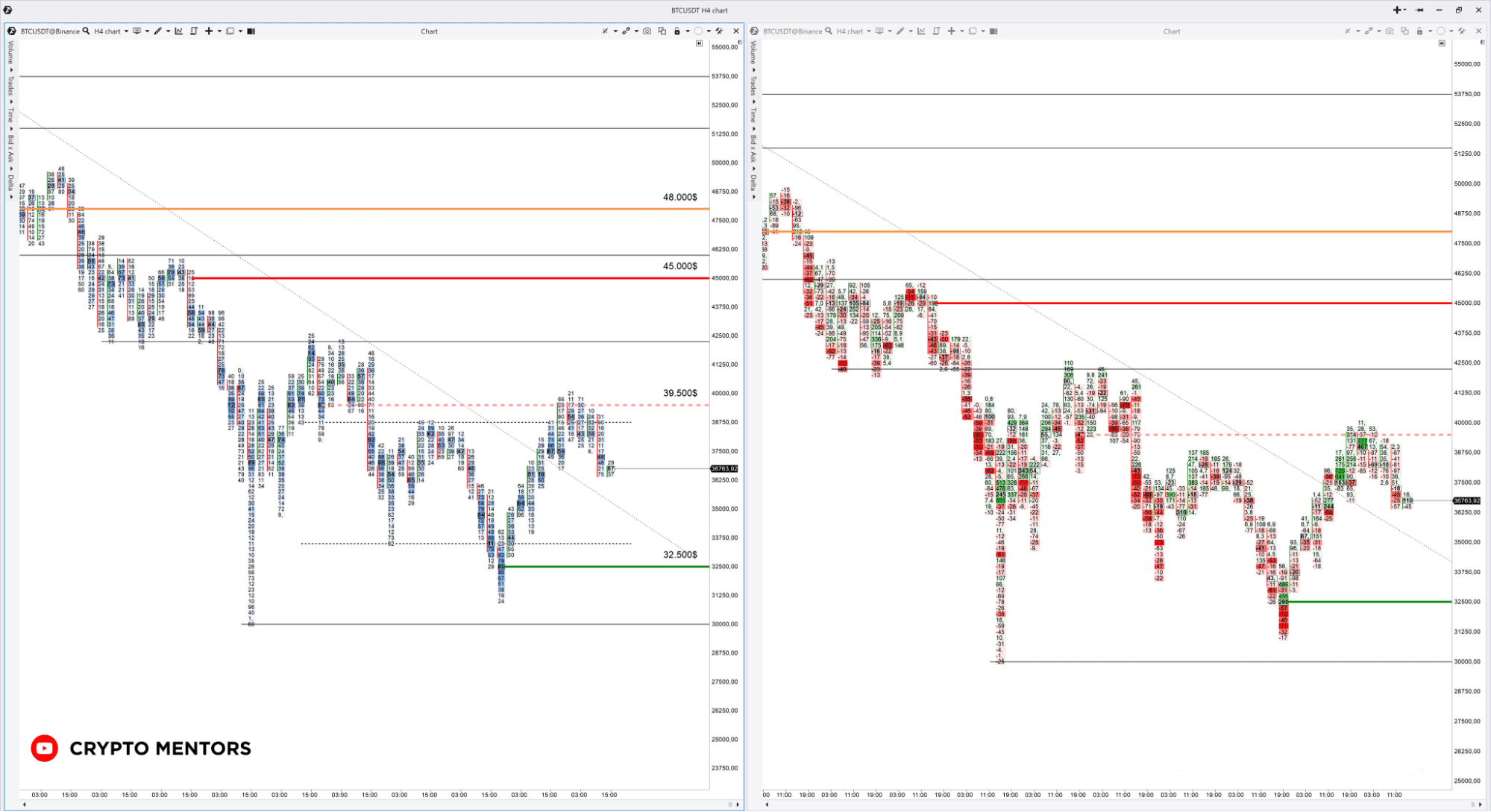The height and width of the screenshot is (812, 1491).
Task: Click left arrow of right chart horizontal scrollbar
Action: pos(767,805)
